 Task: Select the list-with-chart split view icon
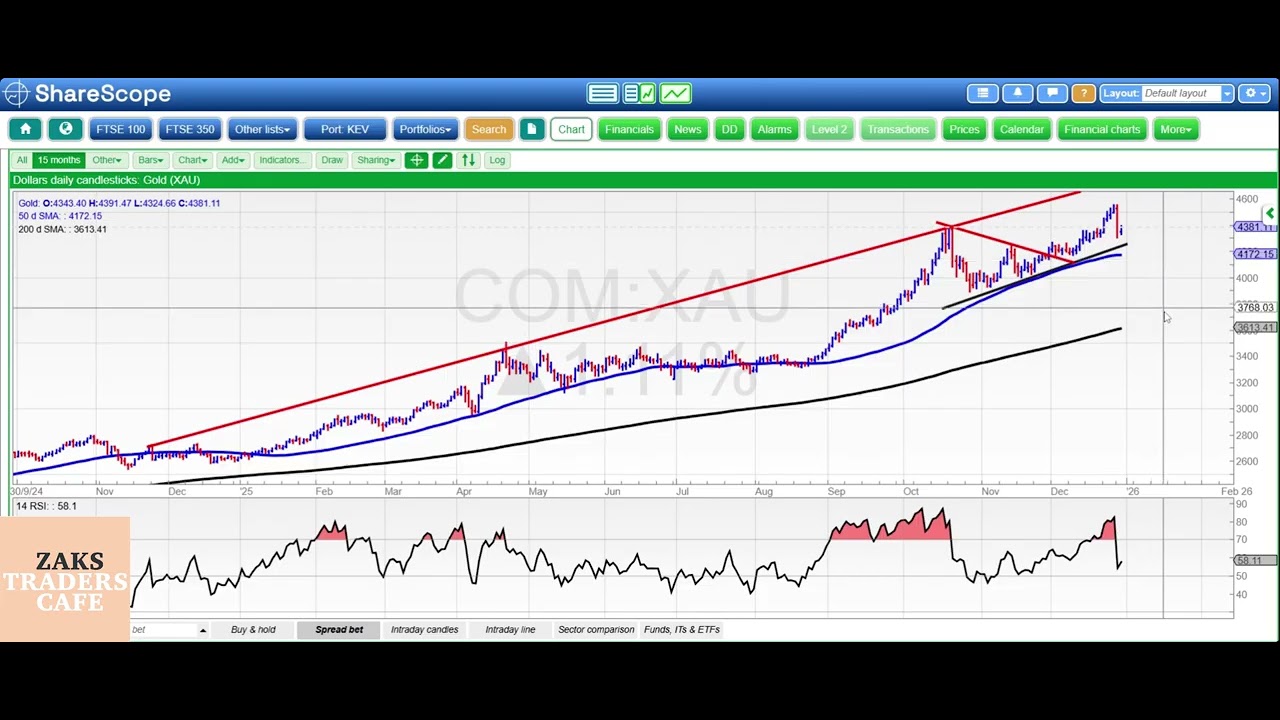[x=639, y=94]
